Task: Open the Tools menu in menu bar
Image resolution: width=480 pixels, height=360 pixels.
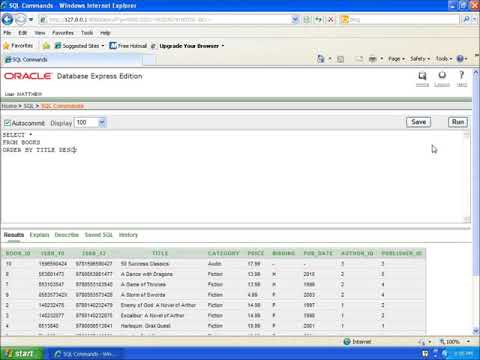Action: (x=87, y=33)
